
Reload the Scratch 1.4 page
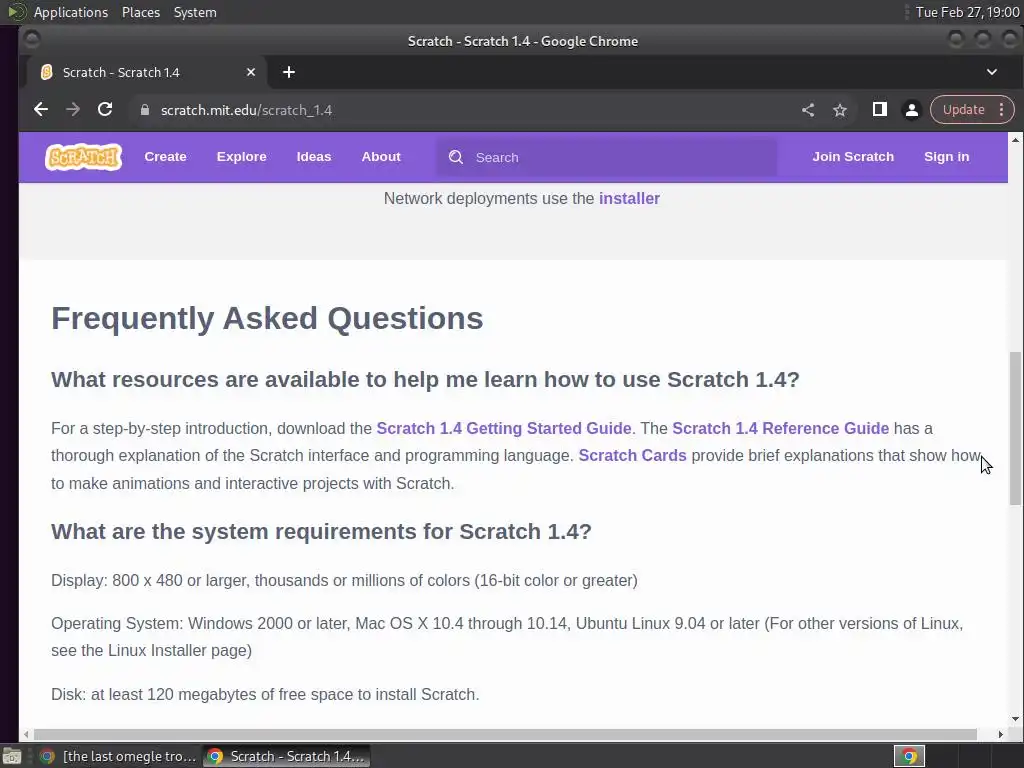tap(105, 110)
